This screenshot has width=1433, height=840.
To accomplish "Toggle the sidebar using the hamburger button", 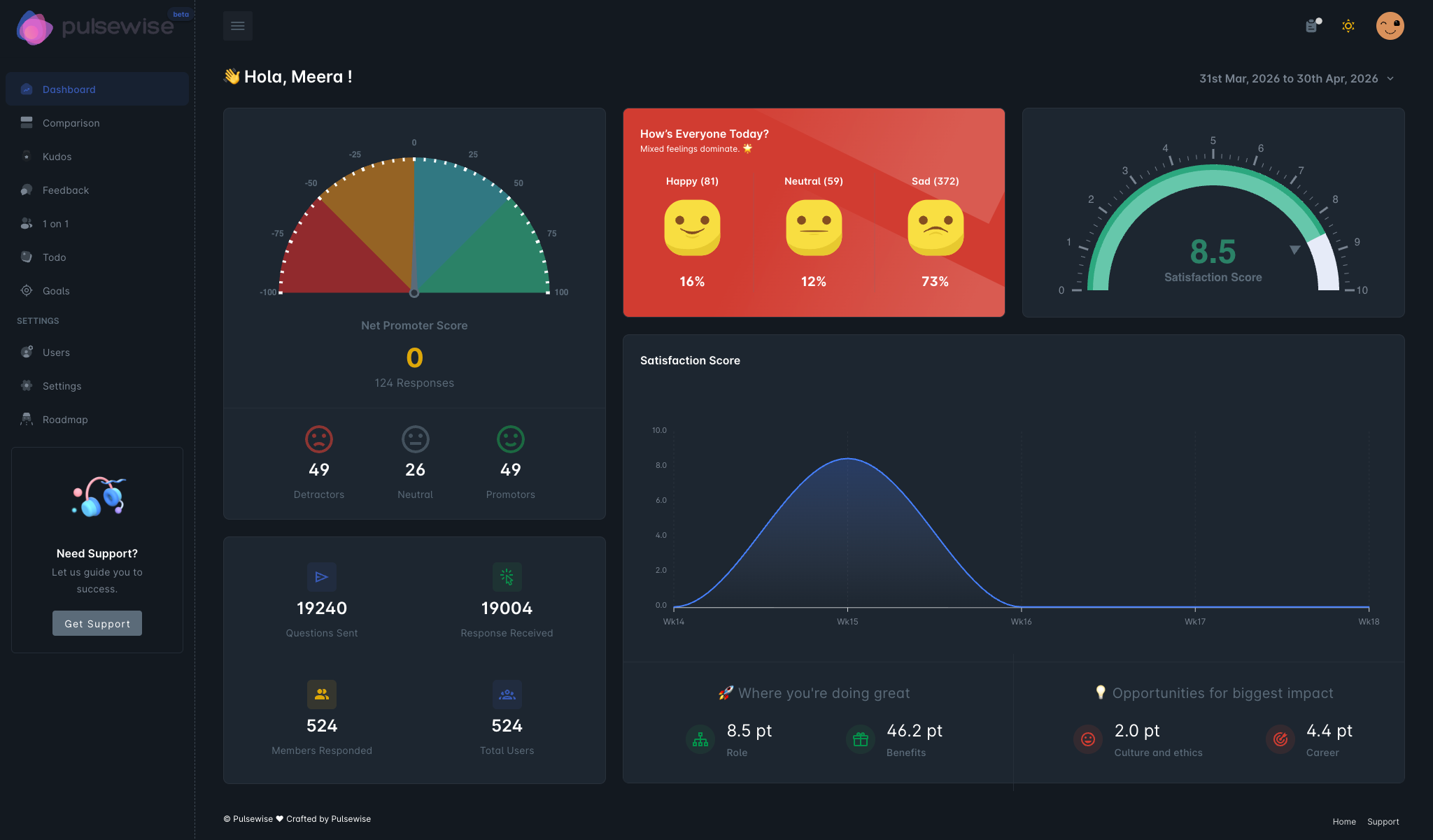I will (x=238, y=25).
